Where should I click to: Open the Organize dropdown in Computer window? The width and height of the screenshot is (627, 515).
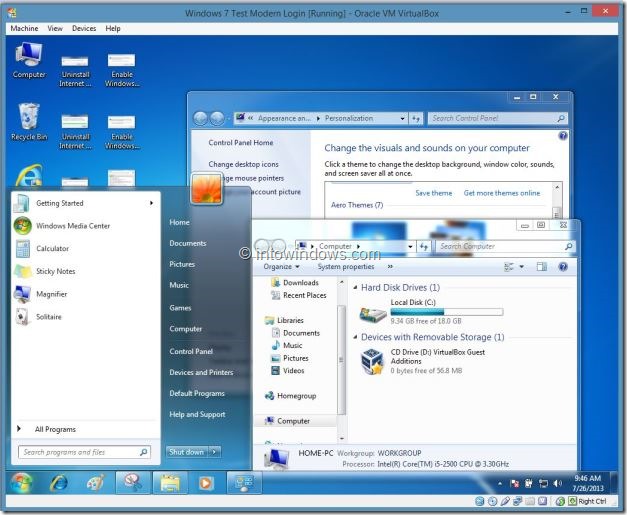pyautogui.click(x=282, y=267)
